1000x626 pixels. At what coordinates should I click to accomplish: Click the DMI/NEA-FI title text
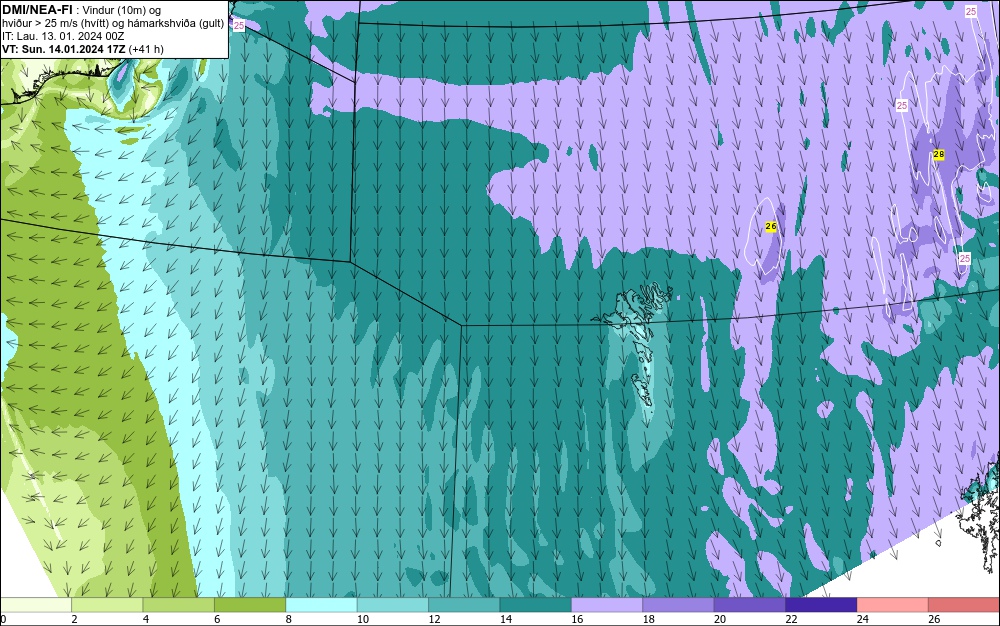37,10
